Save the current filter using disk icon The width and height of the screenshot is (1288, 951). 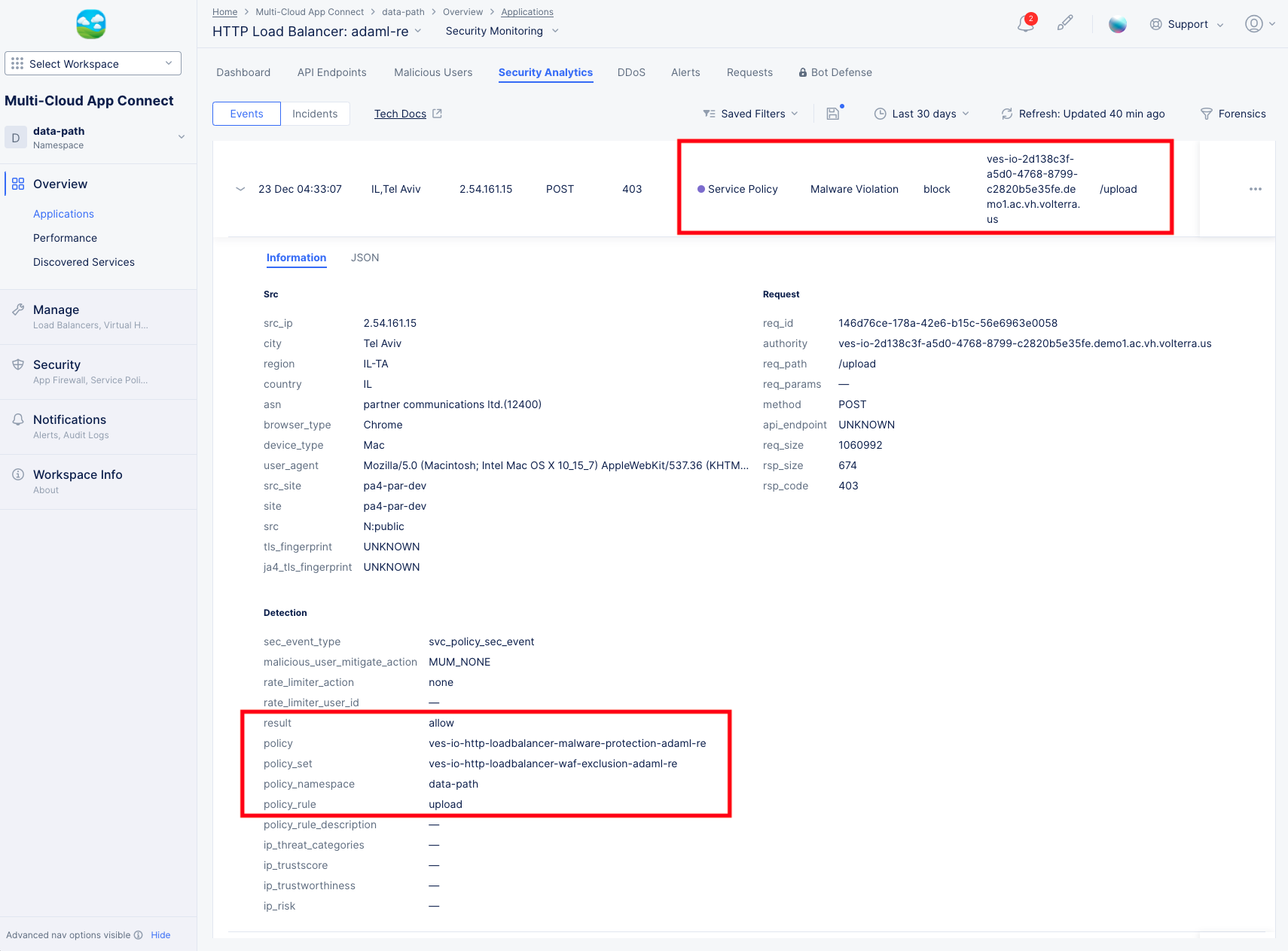coord(832,113)
